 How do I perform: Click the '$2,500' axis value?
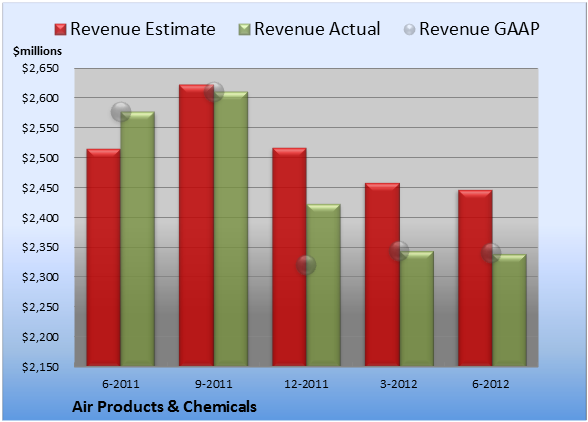[40, 158]
